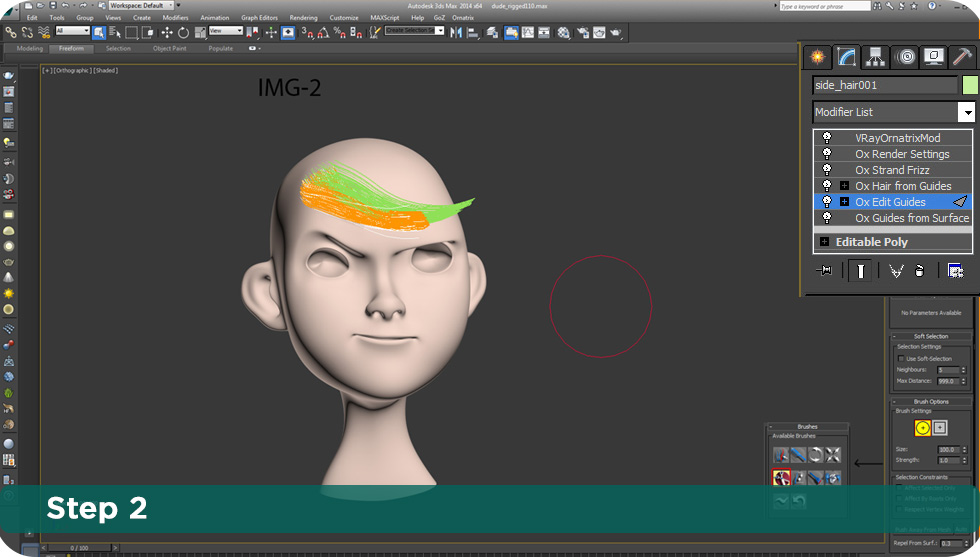Image resolution: width=980 pixels, height=557 pixels.
Task: Expand the Editable Poly entry
Action: (x=824, y=242)
